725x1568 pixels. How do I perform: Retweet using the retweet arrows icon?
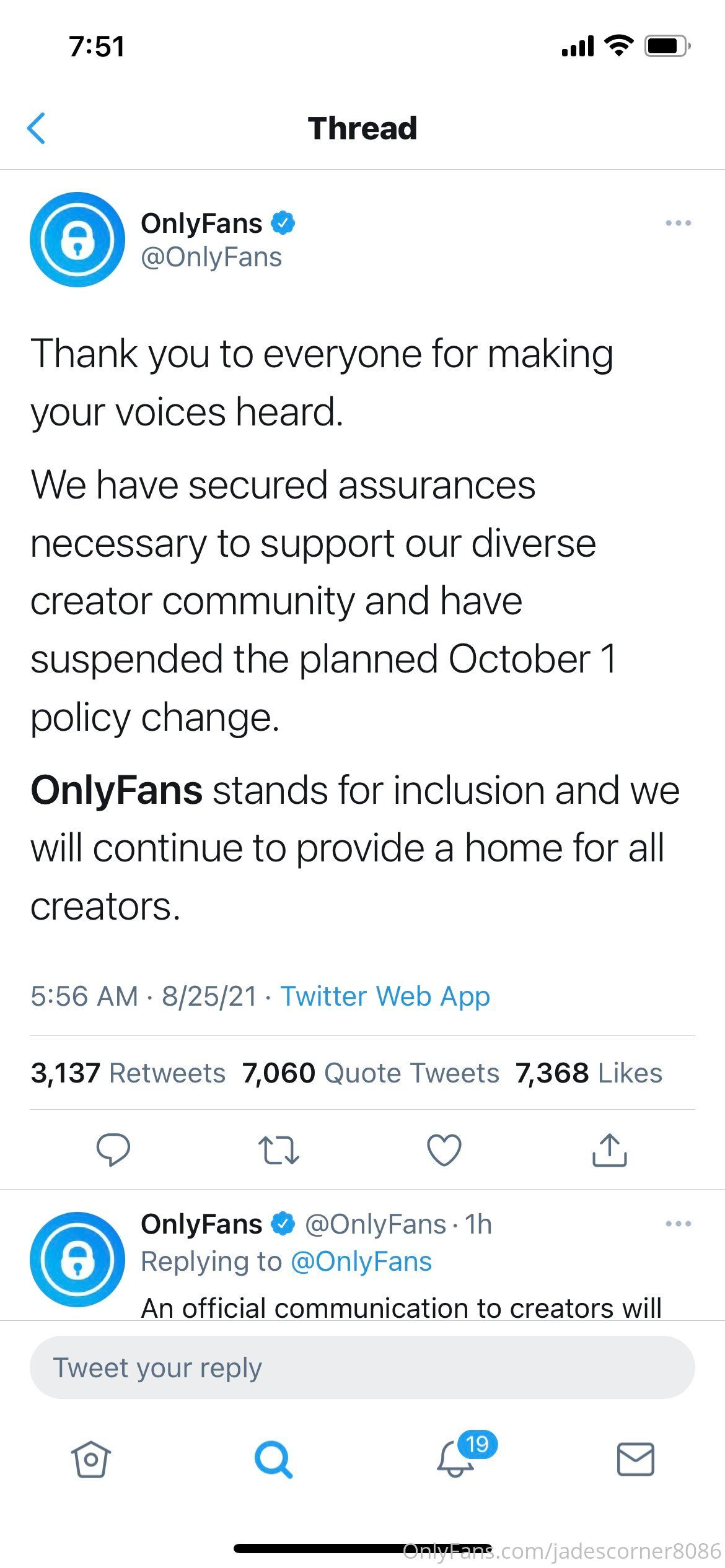point(279,1150)
